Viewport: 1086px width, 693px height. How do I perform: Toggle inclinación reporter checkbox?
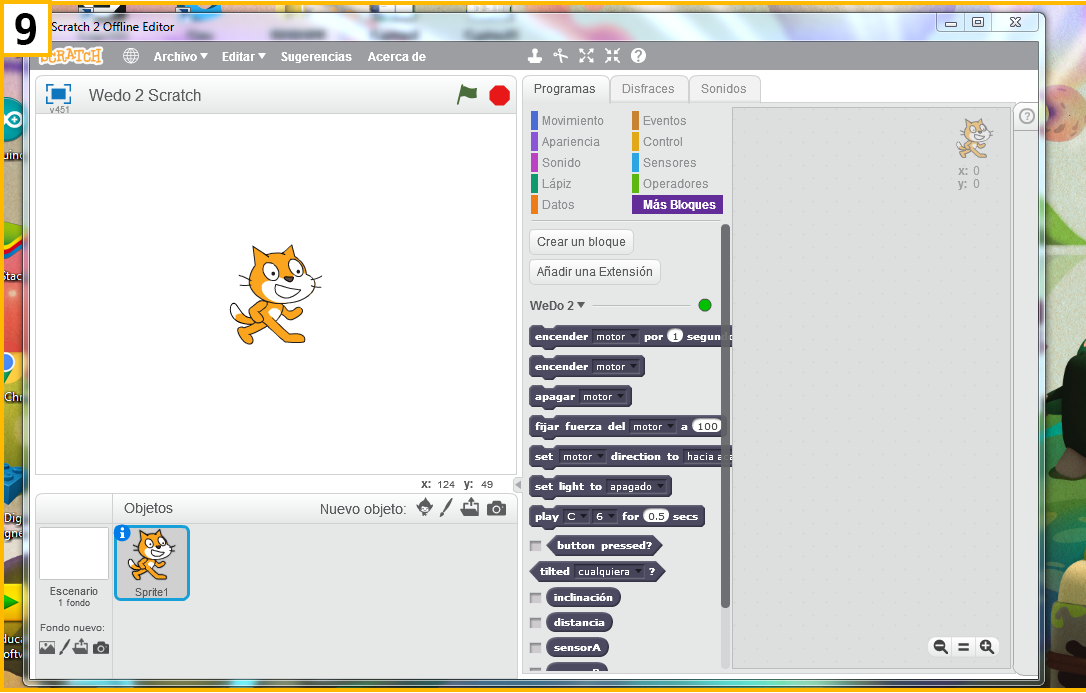point(535,597)
